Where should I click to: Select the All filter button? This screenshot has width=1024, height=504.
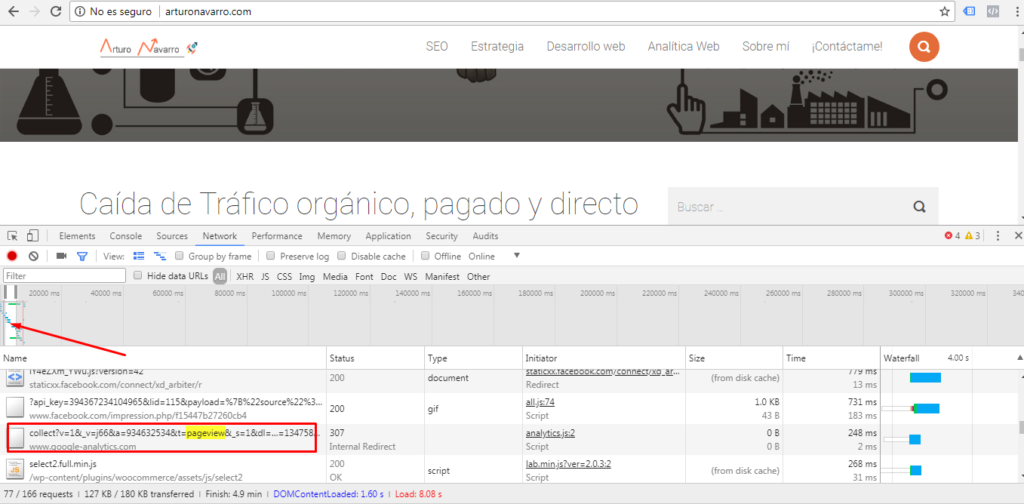point(220,276)
